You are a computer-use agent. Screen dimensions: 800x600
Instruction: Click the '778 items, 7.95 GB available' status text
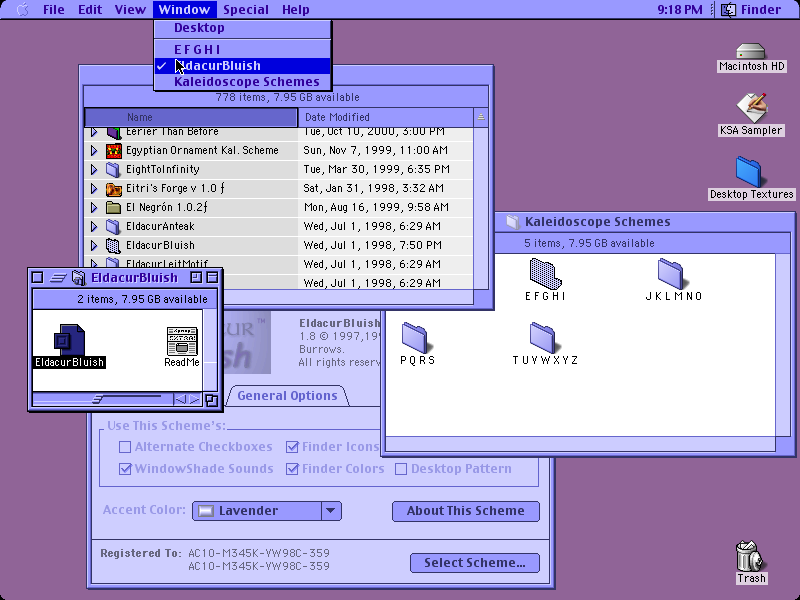[x=287, y=97]
